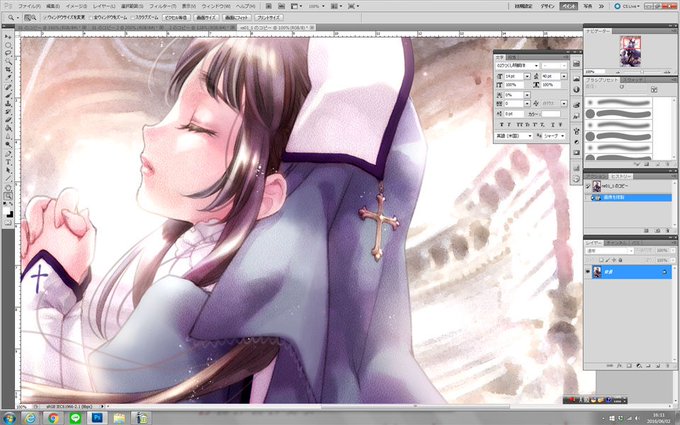Select the Line shape tool
Viewport: 680px width, 425px height.
tap(8, 179)
